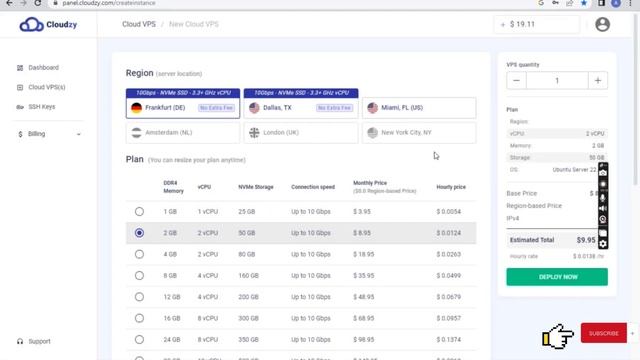Click the Cloud VPS breadcrumb link
Image resolution: width=640 pixels, height=360 pixels.
pos(139,24)
